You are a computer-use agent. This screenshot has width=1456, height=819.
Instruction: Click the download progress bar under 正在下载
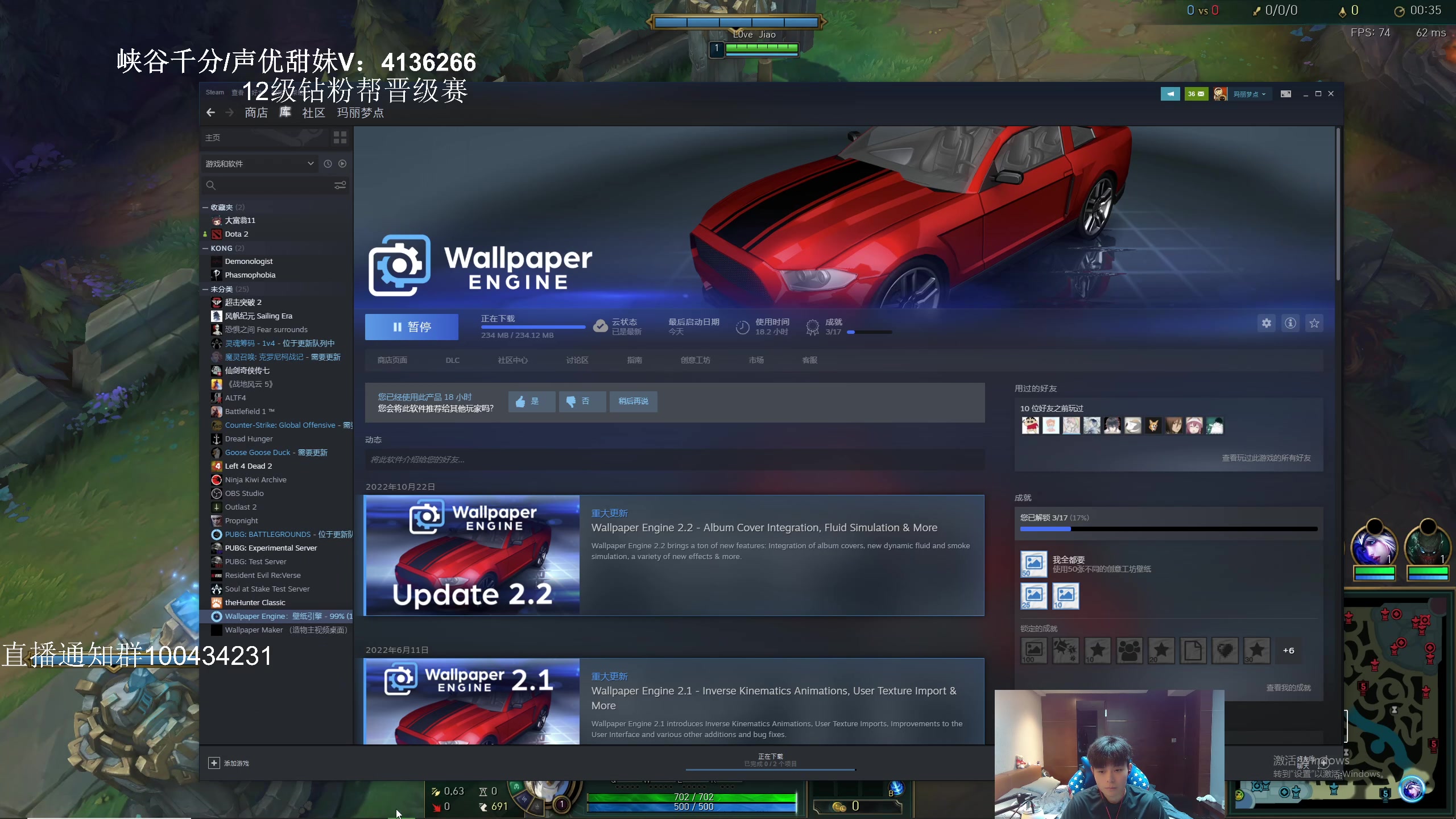(x=533, y=327)
